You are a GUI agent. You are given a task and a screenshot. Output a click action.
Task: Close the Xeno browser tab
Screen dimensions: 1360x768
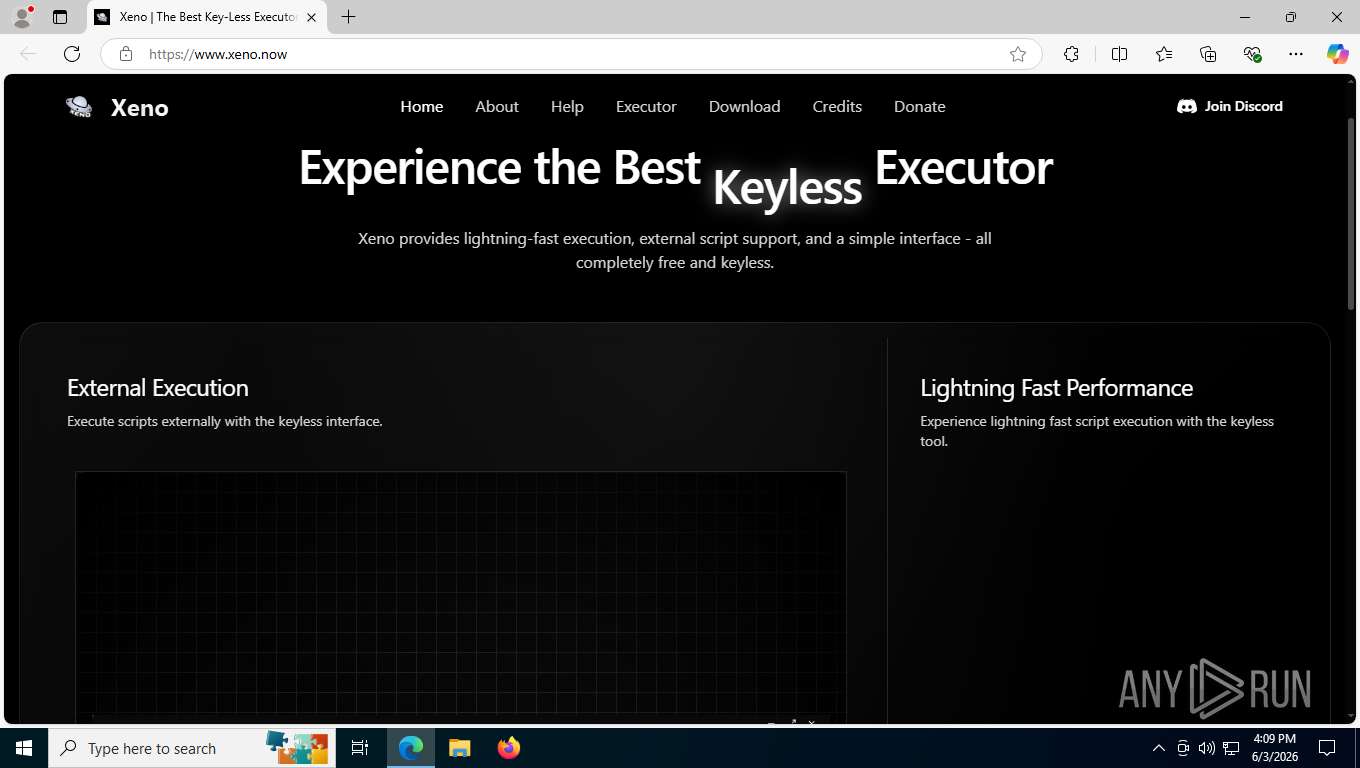(311, 17)
